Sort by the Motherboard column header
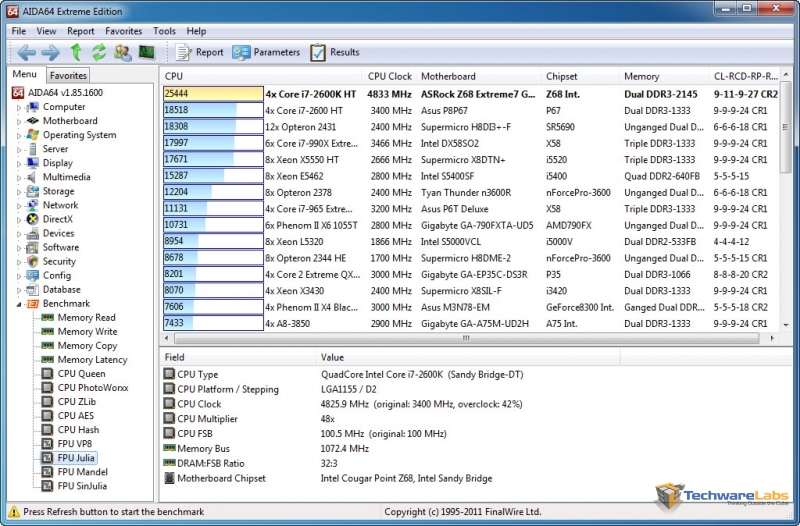The image size is (800, 526). [479, 76]
